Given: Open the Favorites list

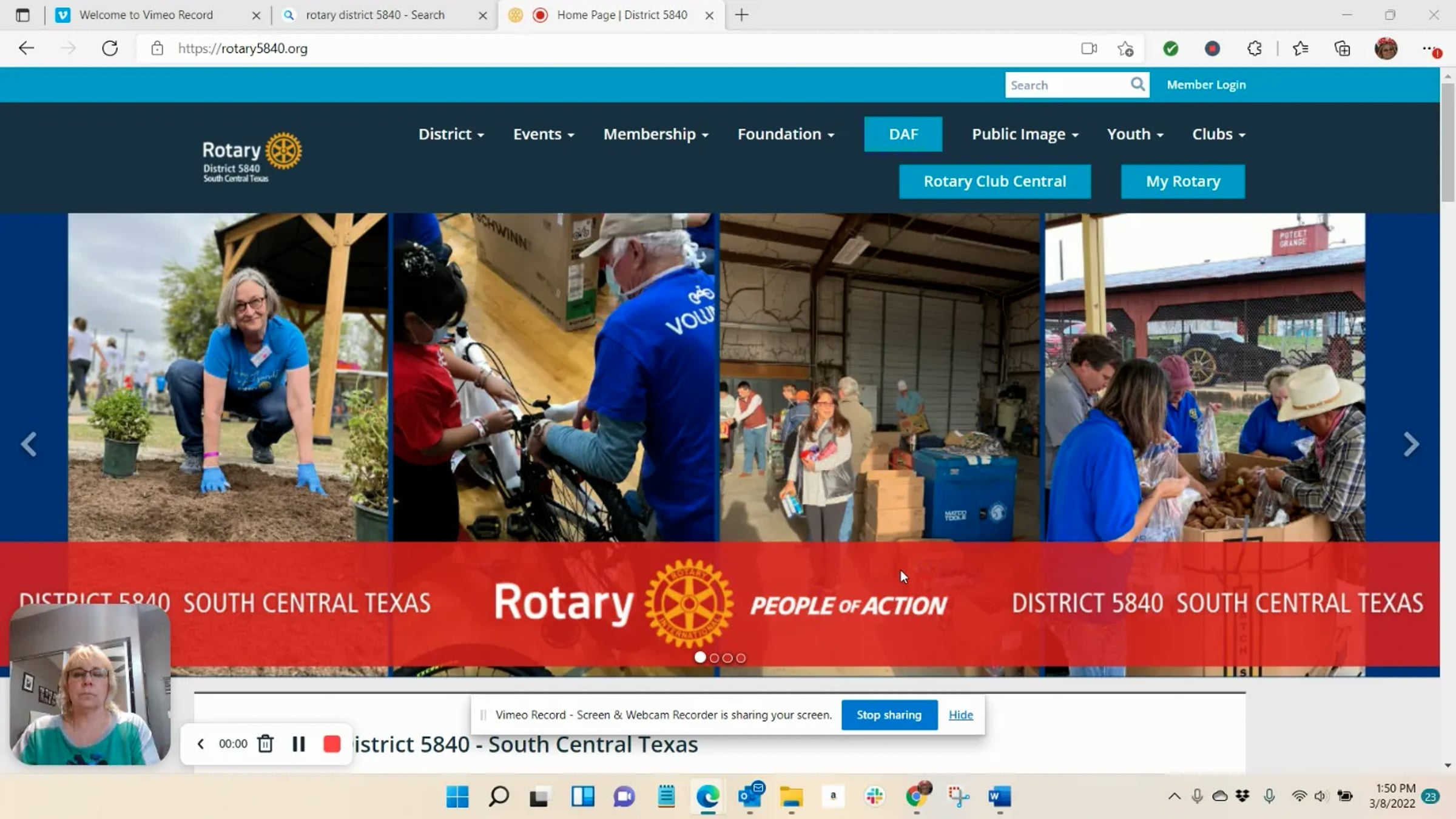Looking at the screenshot, I should point(1300,49).
